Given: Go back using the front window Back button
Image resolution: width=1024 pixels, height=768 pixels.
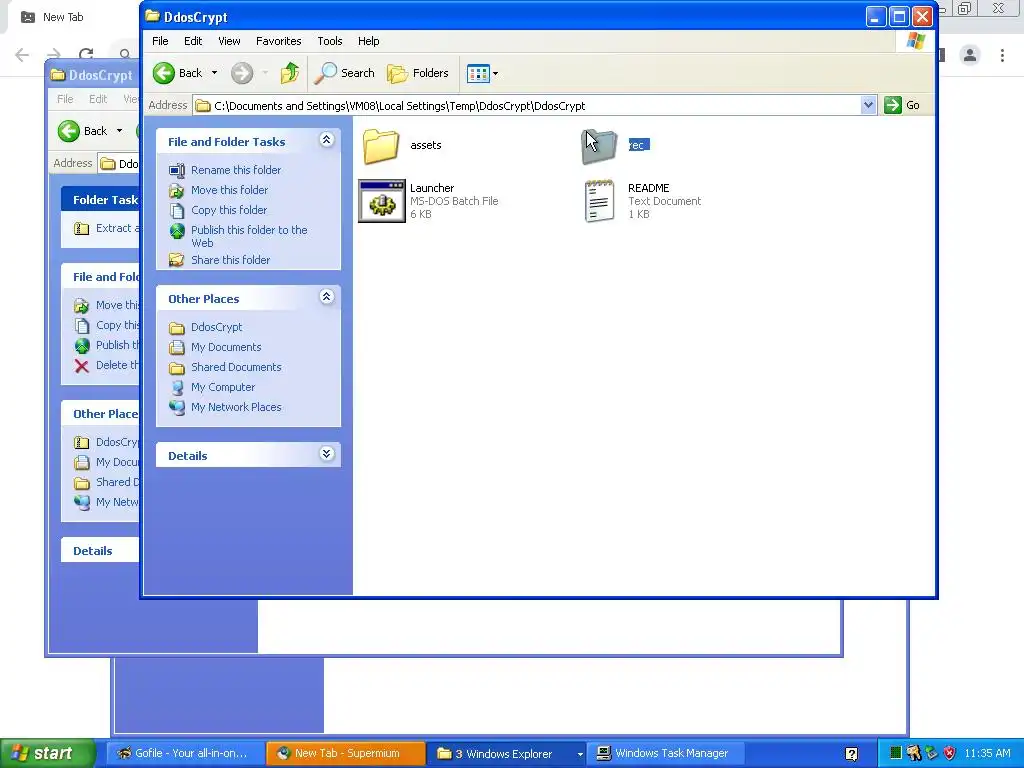Looking at the screenshot, I should tap(178, 73).
